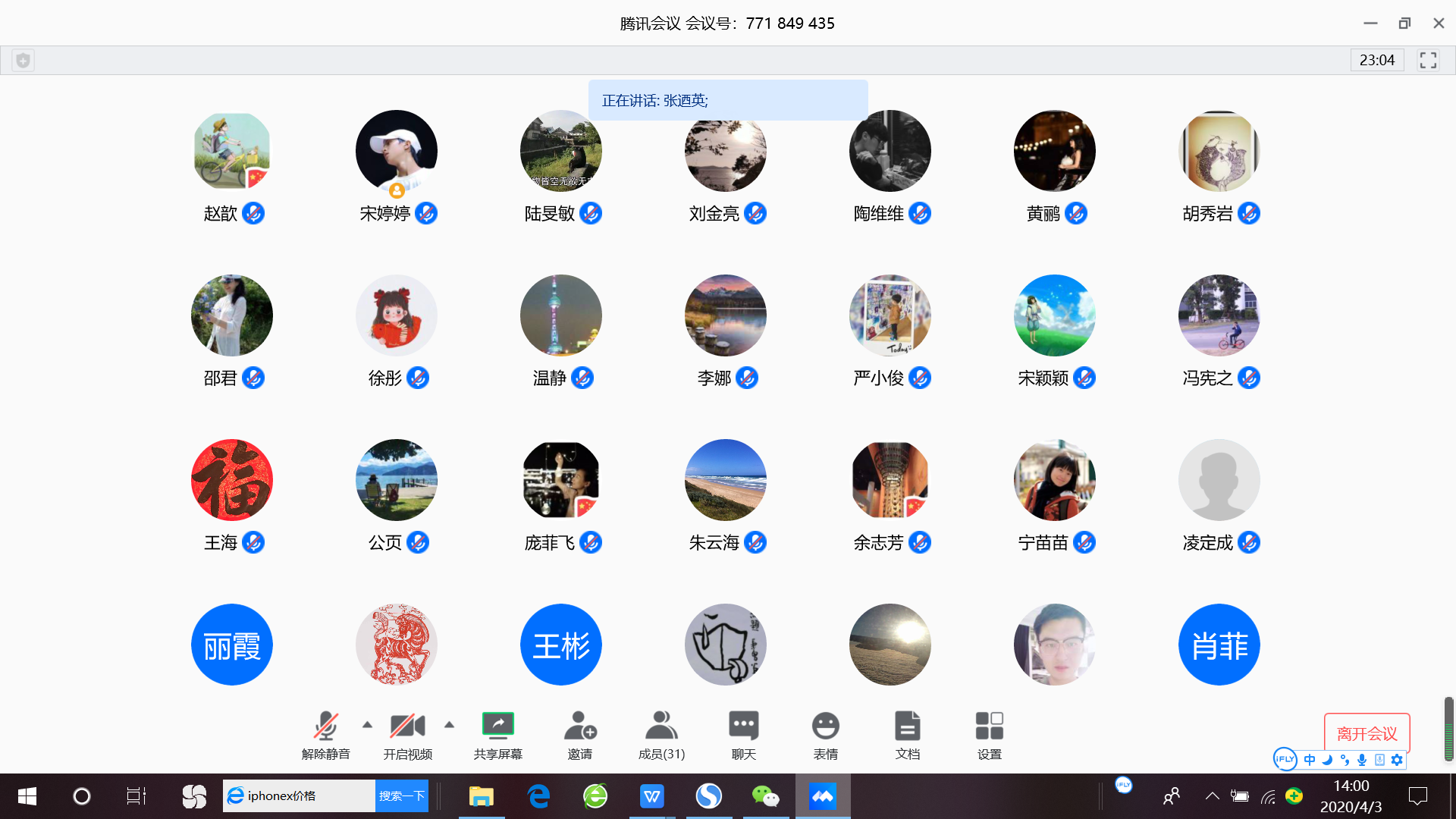
Task: Click the security shield icon
Action: [x=24, y=60]
